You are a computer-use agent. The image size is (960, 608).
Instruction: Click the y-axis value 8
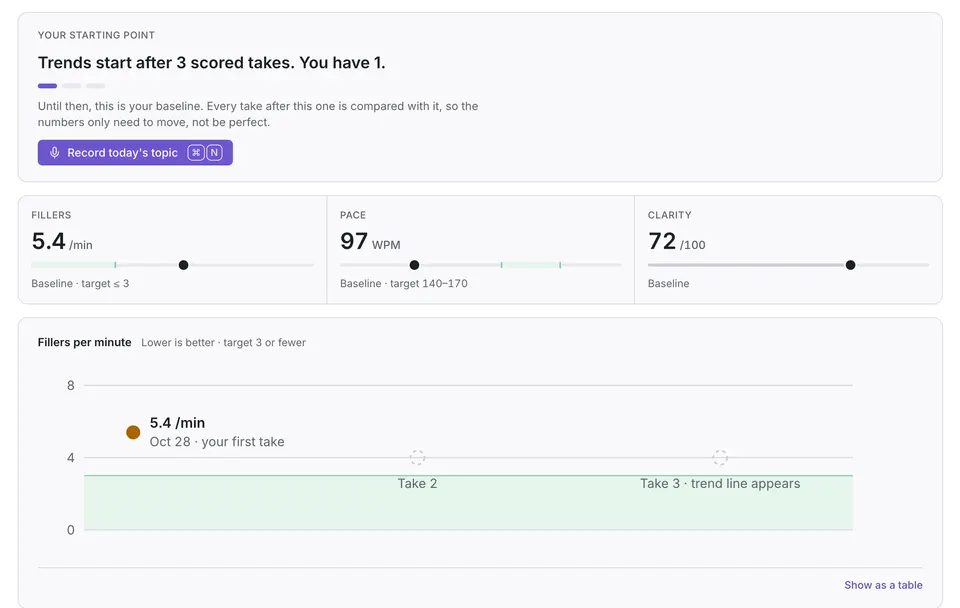[70, 385]
